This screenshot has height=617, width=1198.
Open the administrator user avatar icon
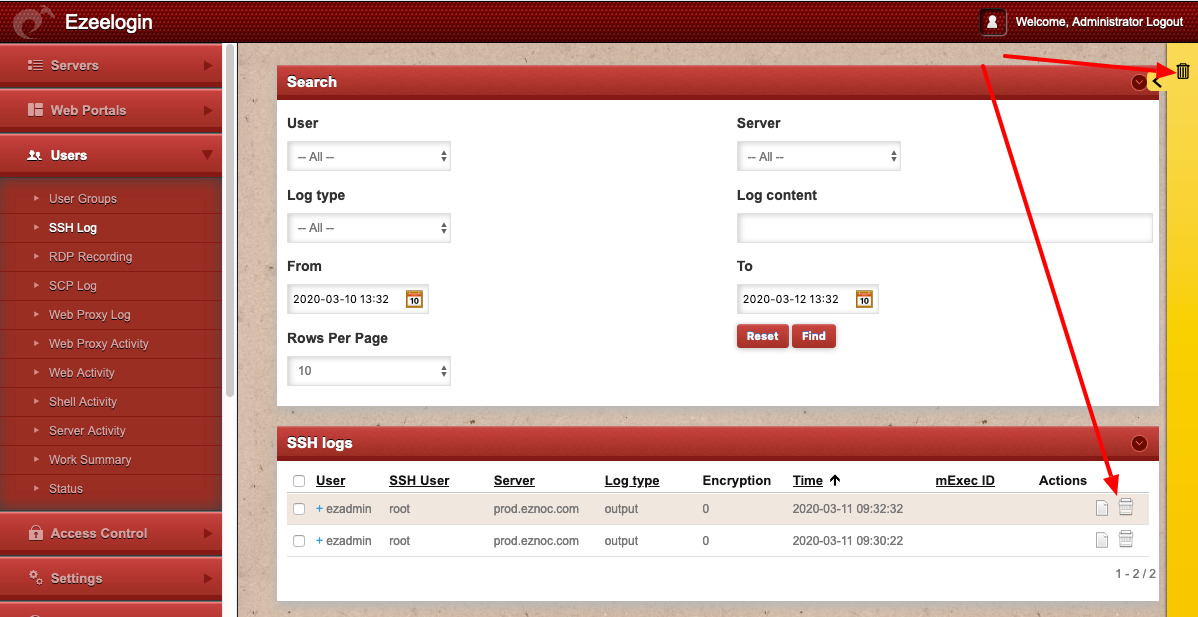pos(992,22)
